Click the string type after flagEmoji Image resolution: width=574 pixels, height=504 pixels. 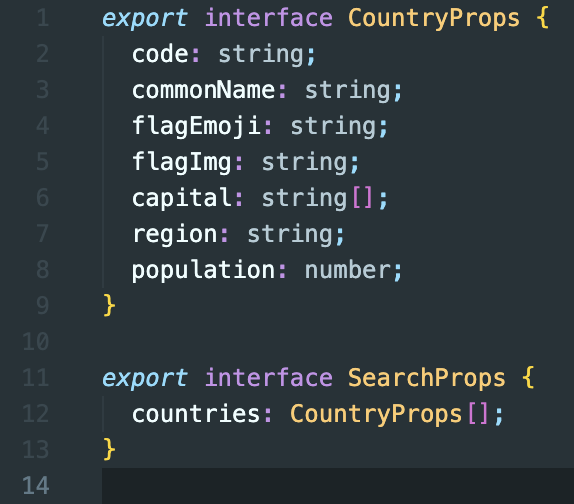[x=333, y=127]
